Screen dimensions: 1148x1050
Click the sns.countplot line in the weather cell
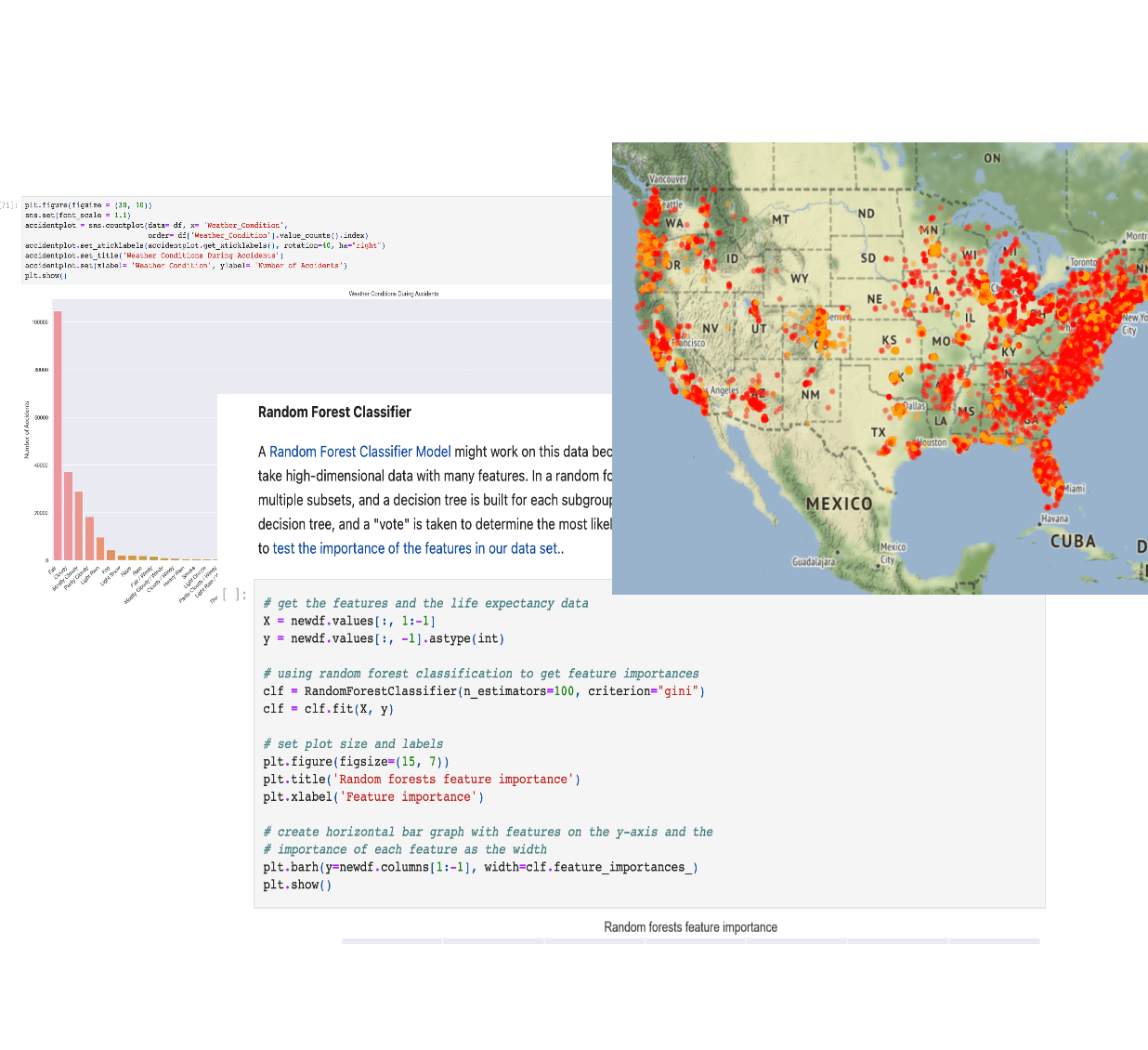156,225
